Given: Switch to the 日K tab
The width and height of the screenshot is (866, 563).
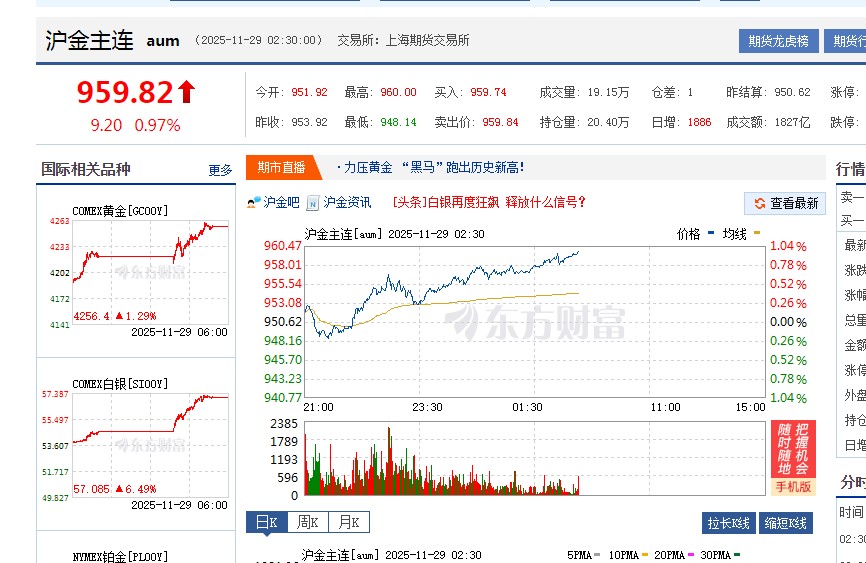Looking at the screenshot, I should coord(267,522).
